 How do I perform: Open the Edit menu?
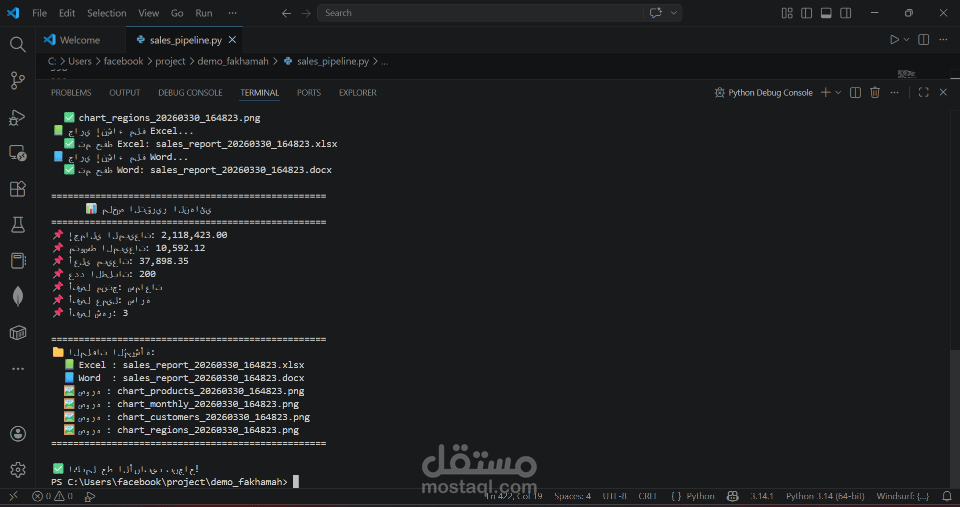coord(67,13)
